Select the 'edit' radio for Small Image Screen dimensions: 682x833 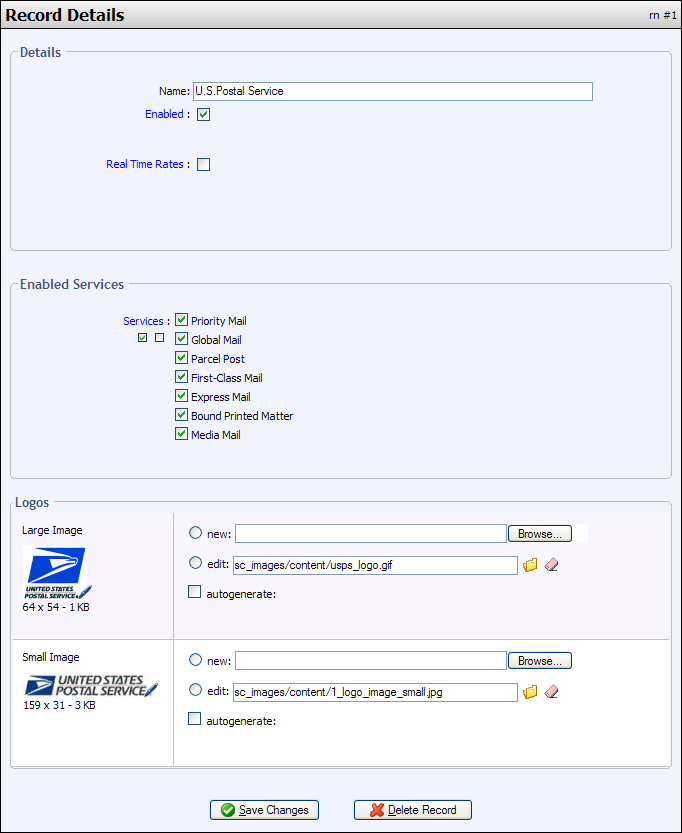click(195, 690)
